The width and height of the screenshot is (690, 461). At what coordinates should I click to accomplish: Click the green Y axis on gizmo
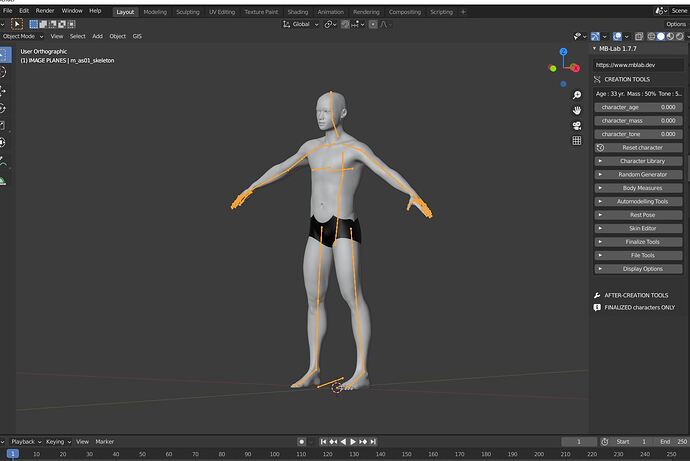pyautogui.click(x=553, y=68)
